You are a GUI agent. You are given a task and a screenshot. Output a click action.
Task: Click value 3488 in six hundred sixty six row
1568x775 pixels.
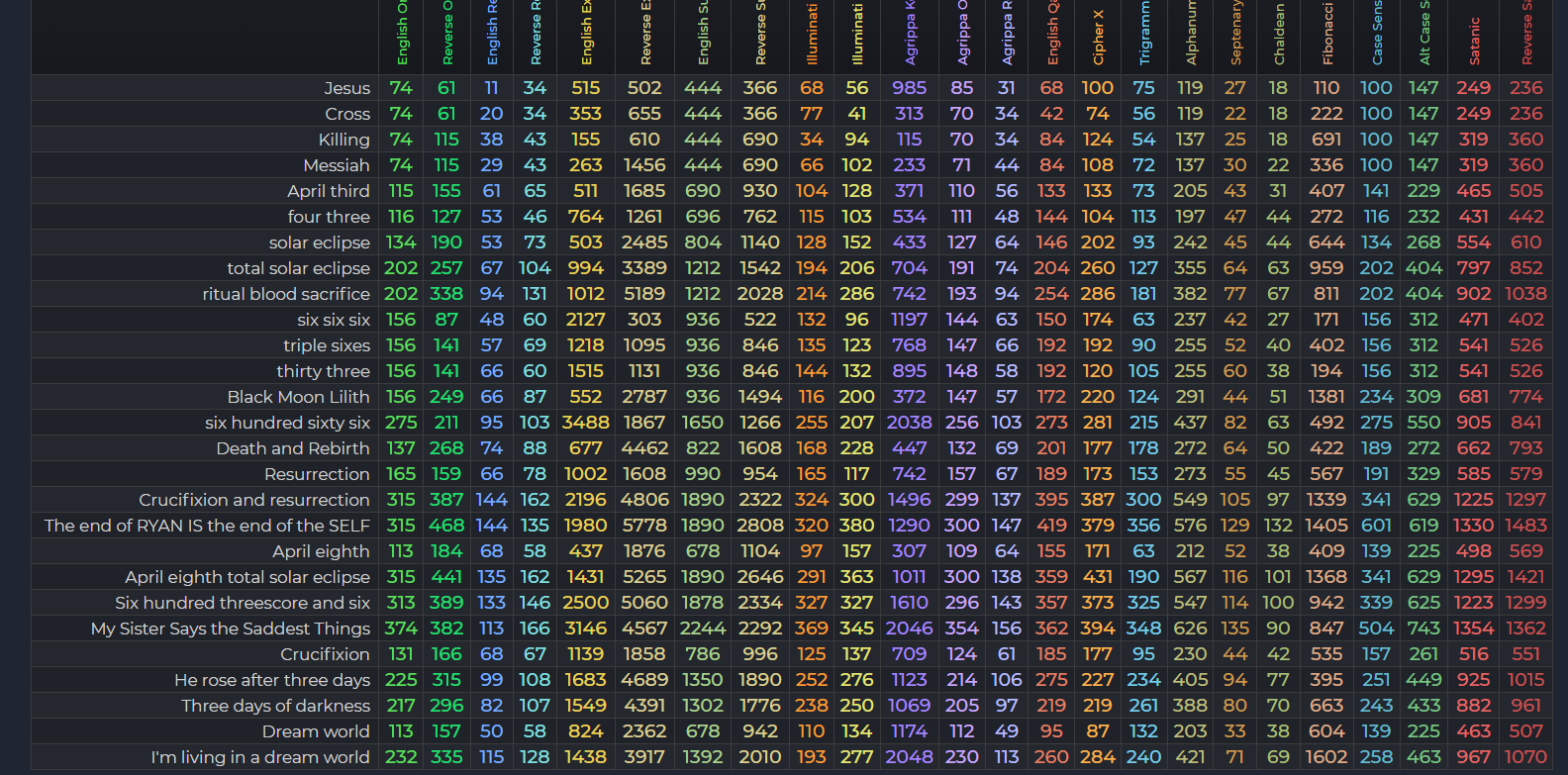coord(585,423)
